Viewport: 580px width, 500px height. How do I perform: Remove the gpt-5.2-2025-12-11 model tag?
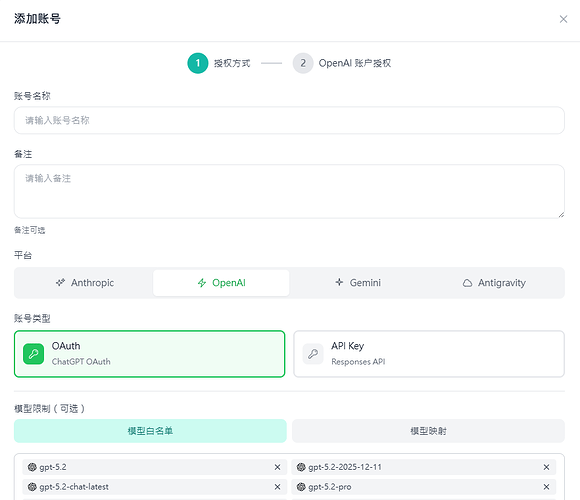[546, 467]
